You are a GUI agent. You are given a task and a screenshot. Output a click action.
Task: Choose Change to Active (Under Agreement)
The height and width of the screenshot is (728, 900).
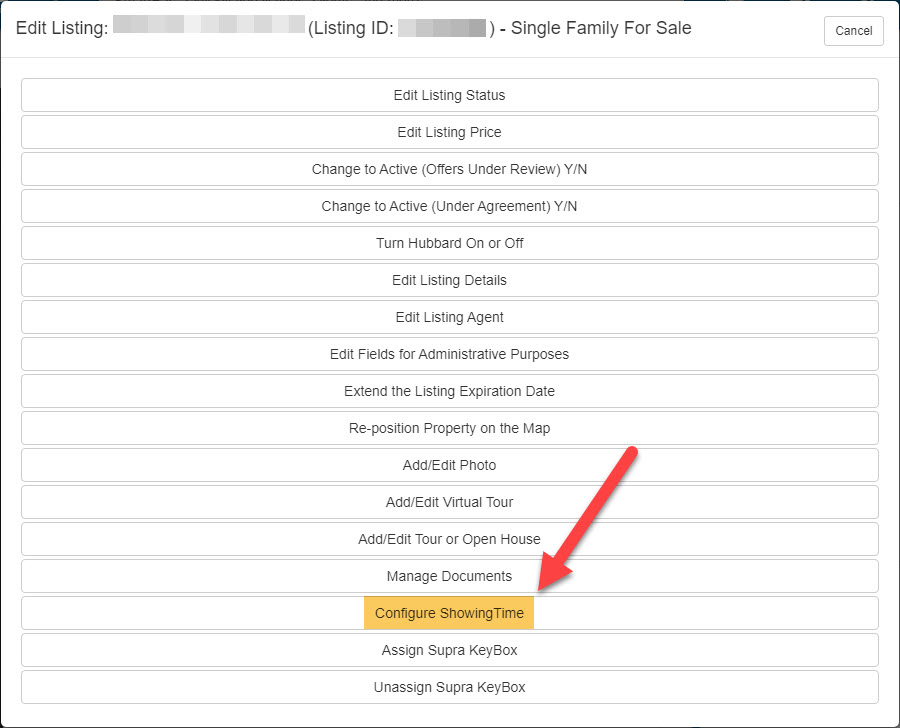tap(449, 207)
